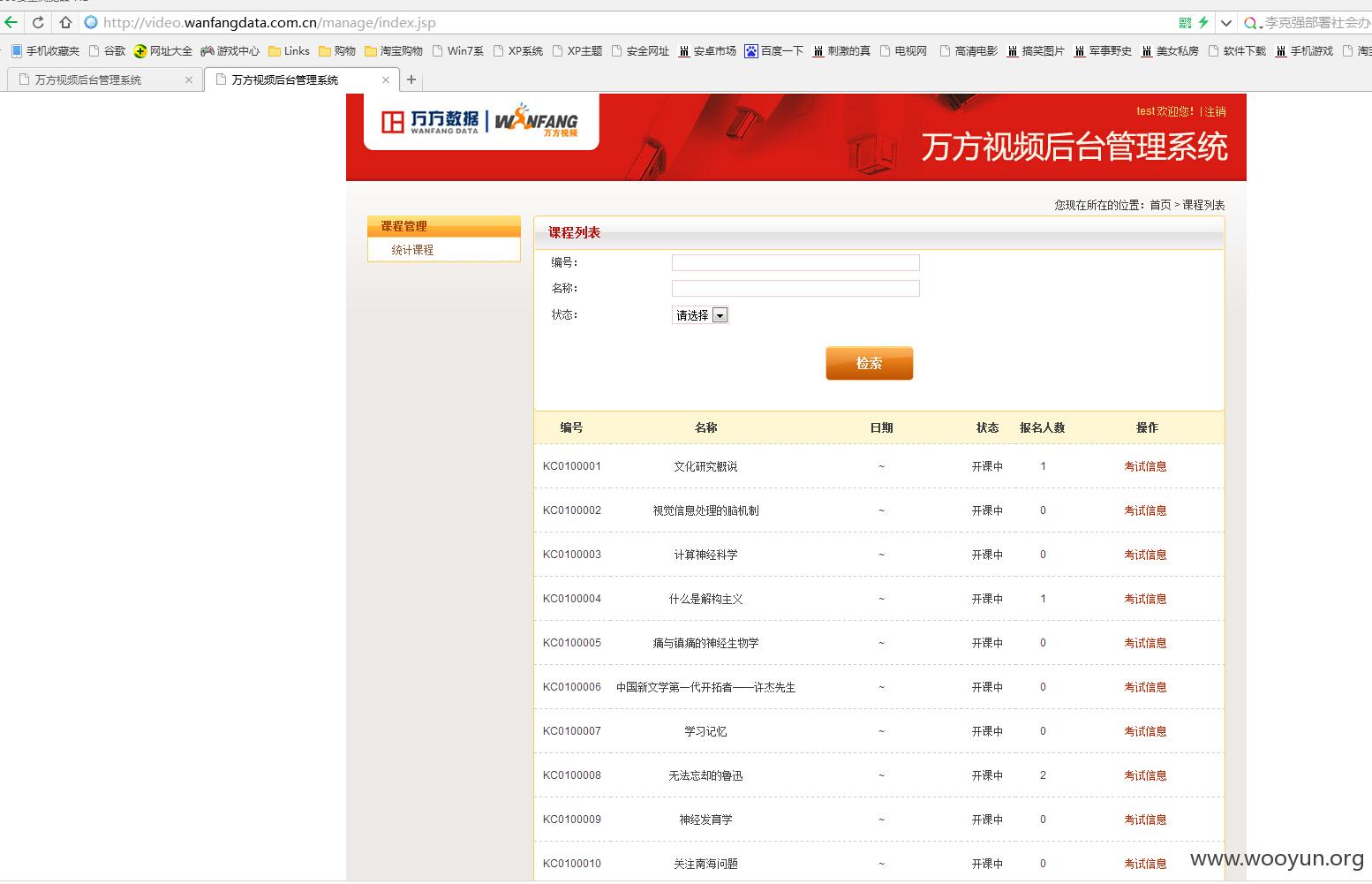
Task: Open the 网址大全 bookmark
Action: (163, 51)
